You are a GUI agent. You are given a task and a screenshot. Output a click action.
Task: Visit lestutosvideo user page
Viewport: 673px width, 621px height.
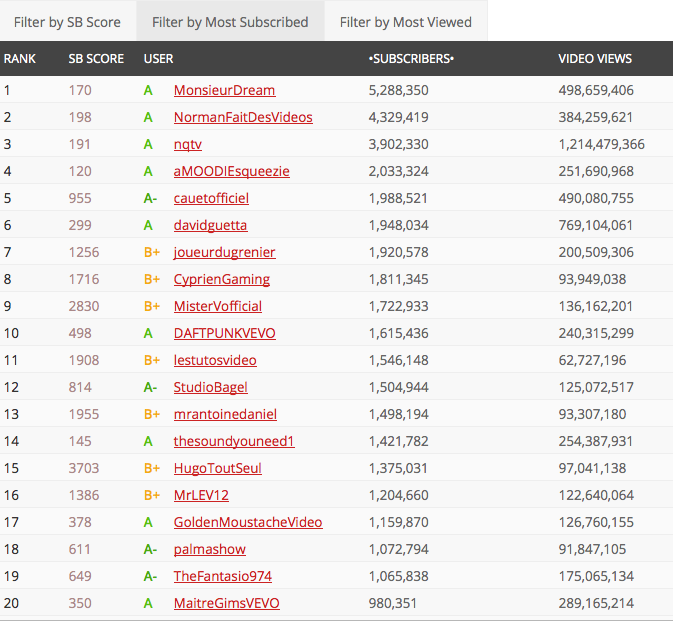coord(215,360)
